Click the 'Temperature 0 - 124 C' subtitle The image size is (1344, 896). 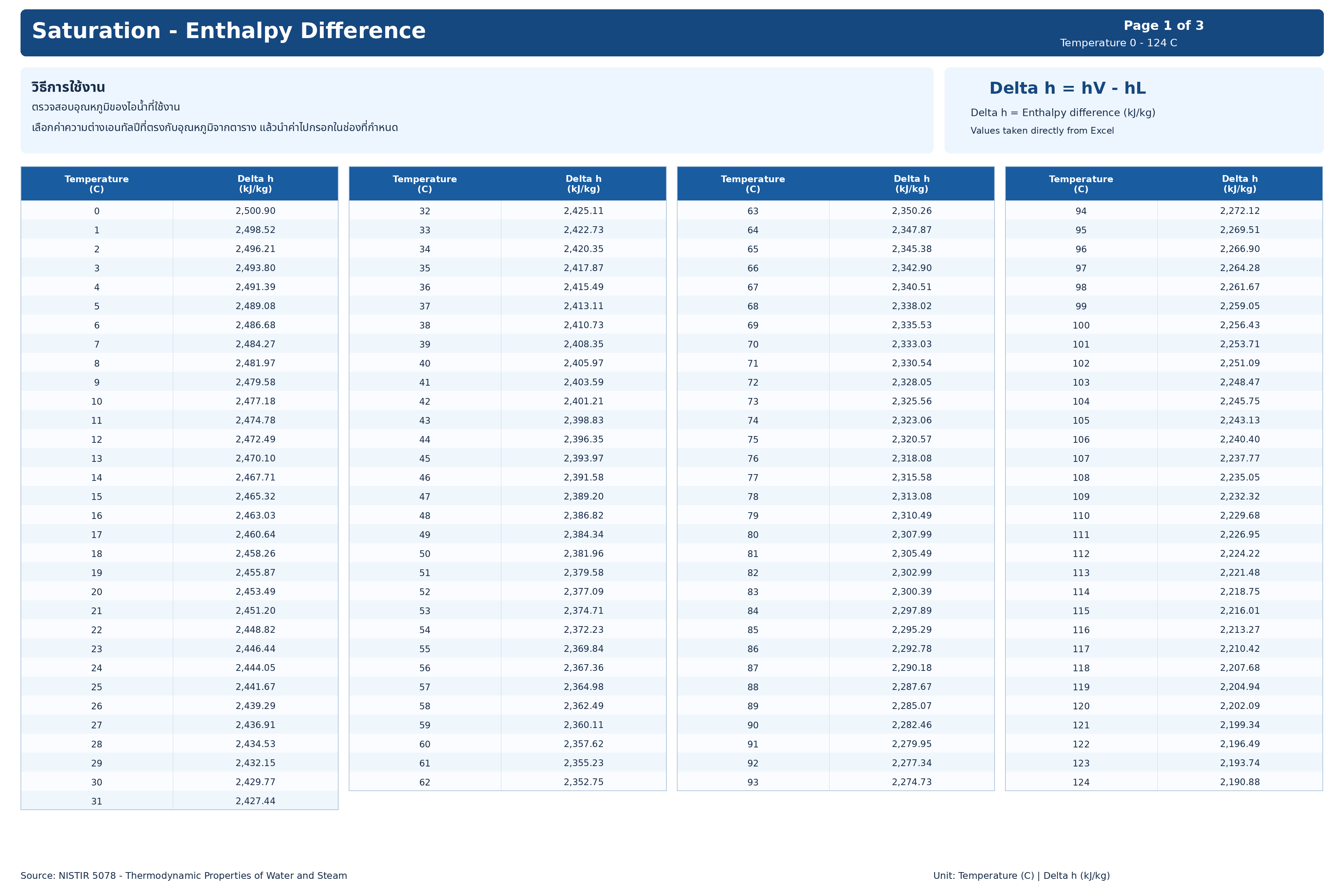[1118, 43]
